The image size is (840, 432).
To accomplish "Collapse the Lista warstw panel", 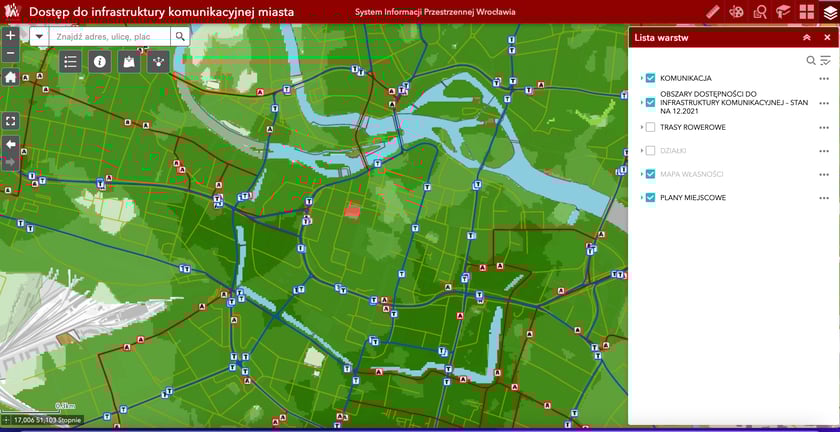I will [x=806, y=37].
